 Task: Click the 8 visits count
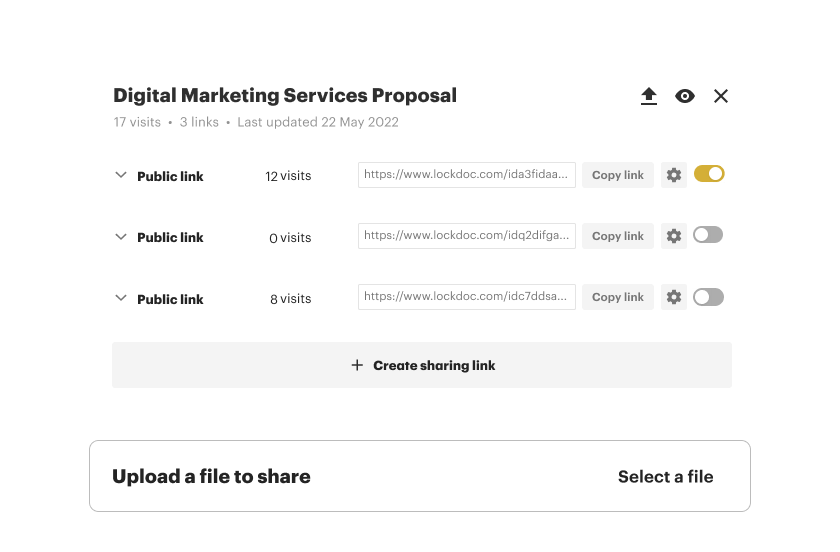pos(291,299)
